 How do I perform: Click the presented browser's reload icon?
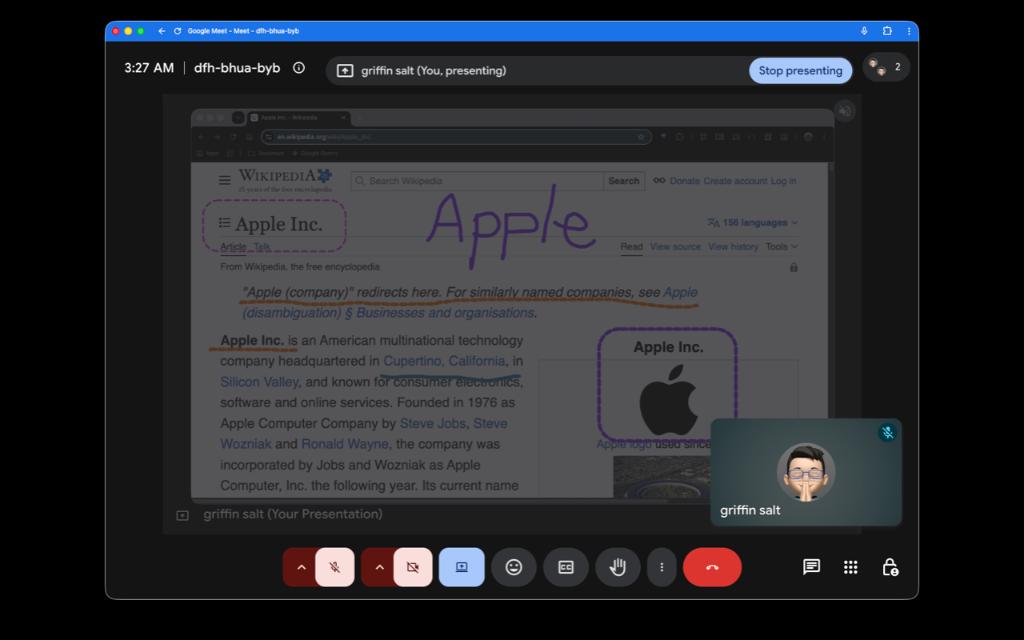pyautogui.click(x=232, y=136)
